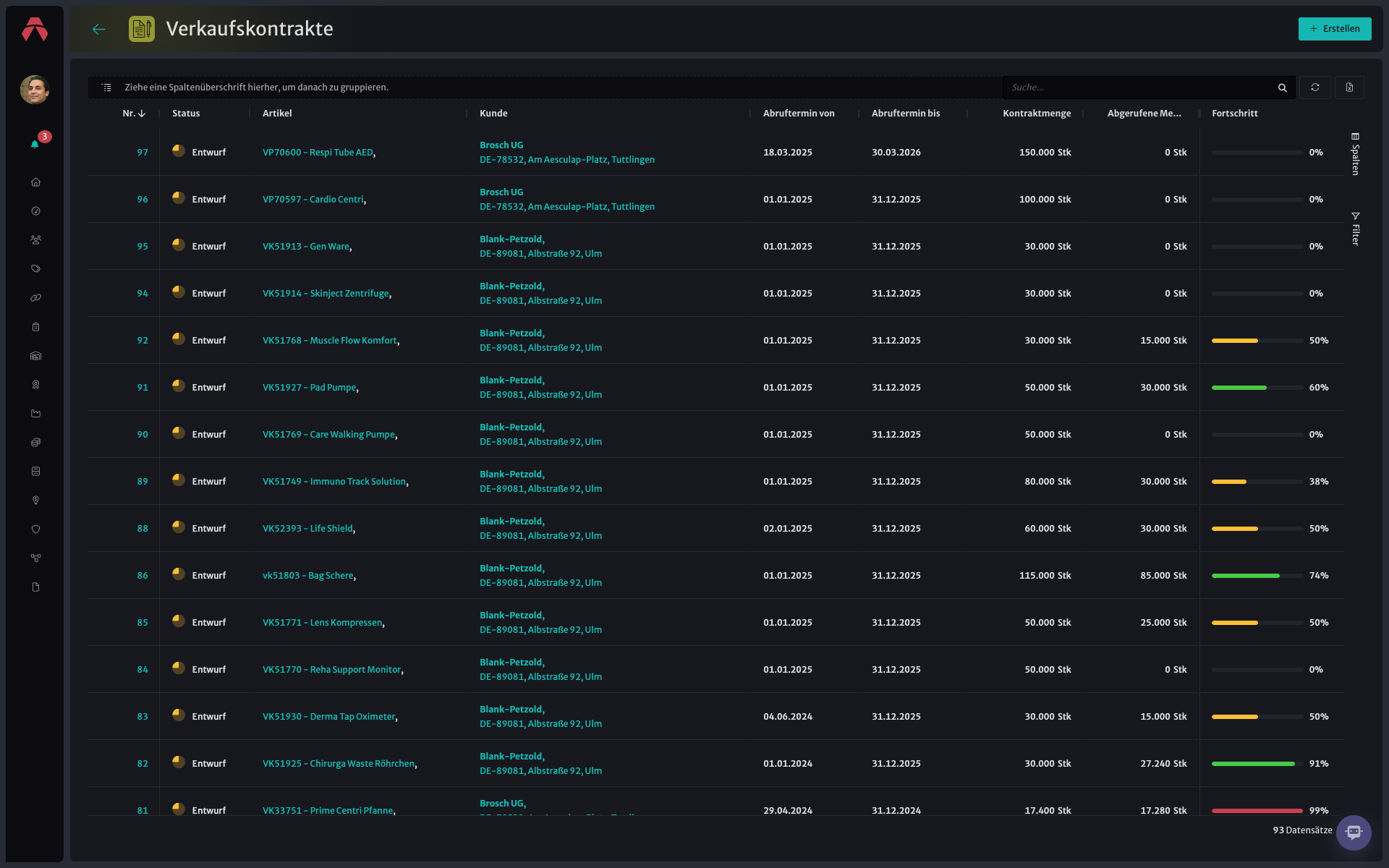Open customer Blank-Petzold in row 85
1389x868 pixels.
[x=511, y=616]
